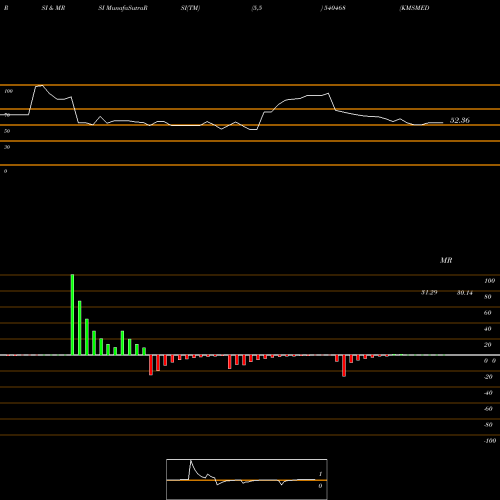Screen dimensions: 500x500
Task: Click the 80 label on MR right axis
Action: pyautogui.click(x=488, y=297)
